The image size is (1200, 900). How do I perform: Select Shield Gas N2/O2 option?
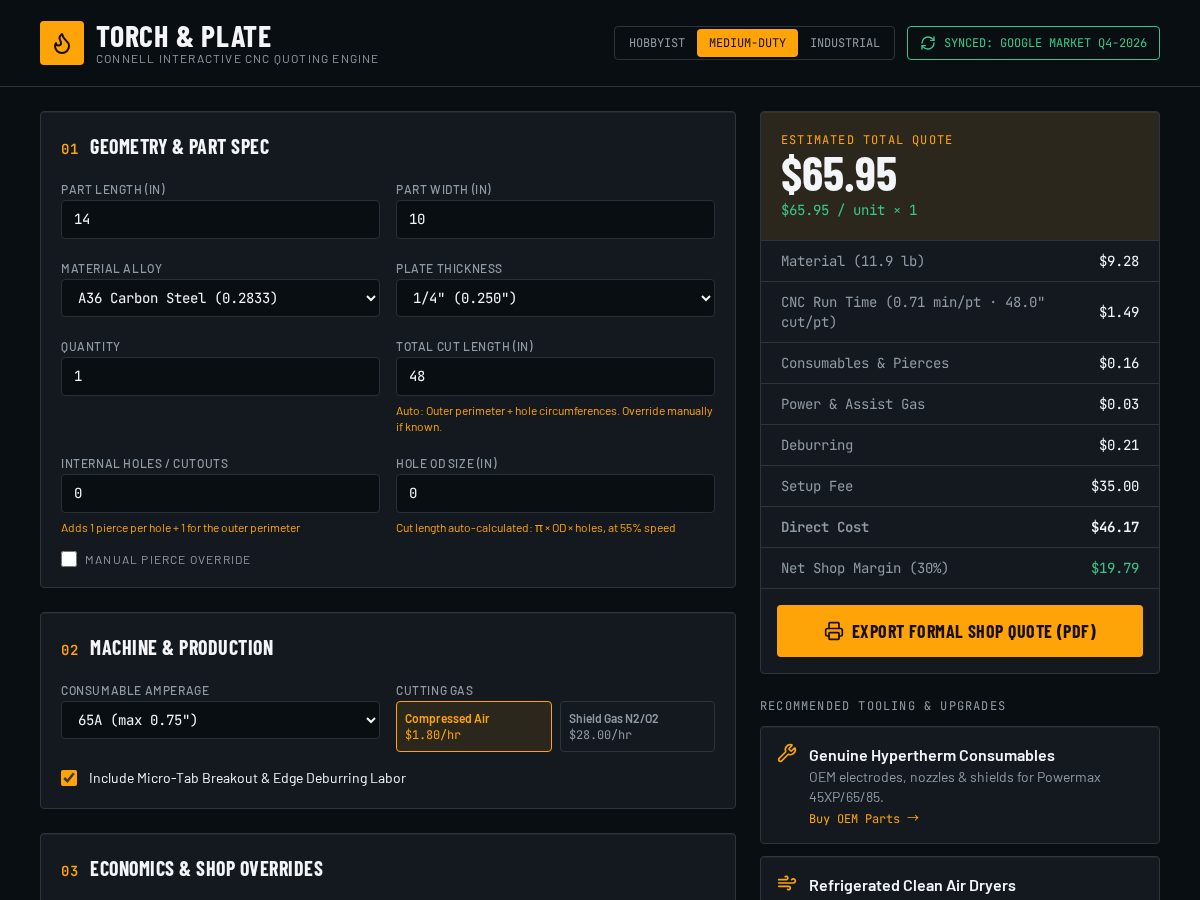pos(637,726)
